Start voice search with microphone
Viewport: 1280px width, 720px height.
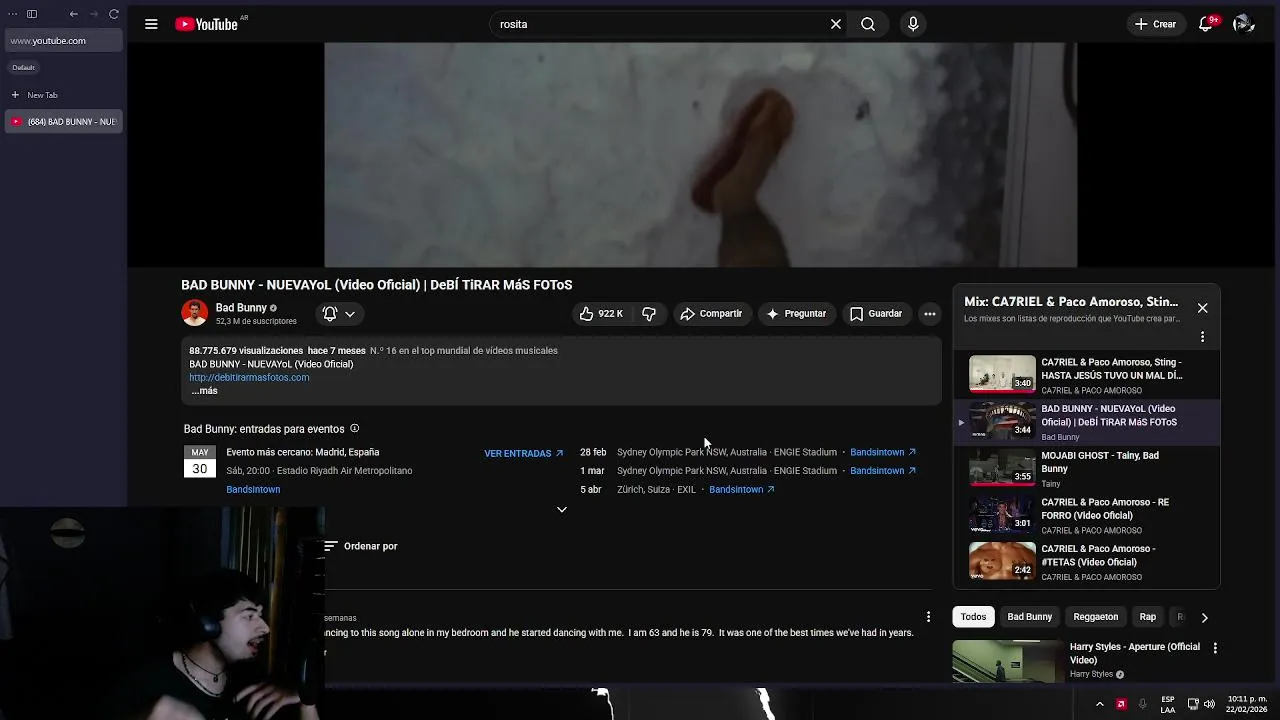913,24
